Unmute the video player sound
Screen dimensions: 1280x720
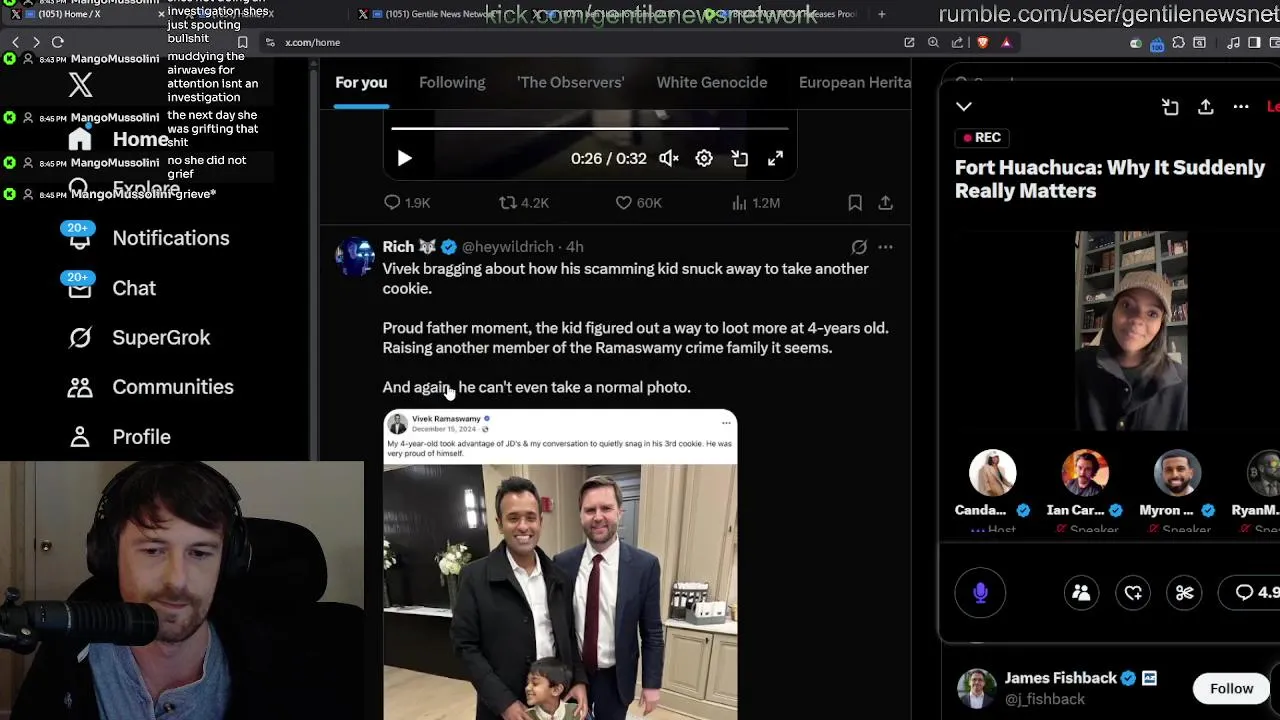click(669, 158)
